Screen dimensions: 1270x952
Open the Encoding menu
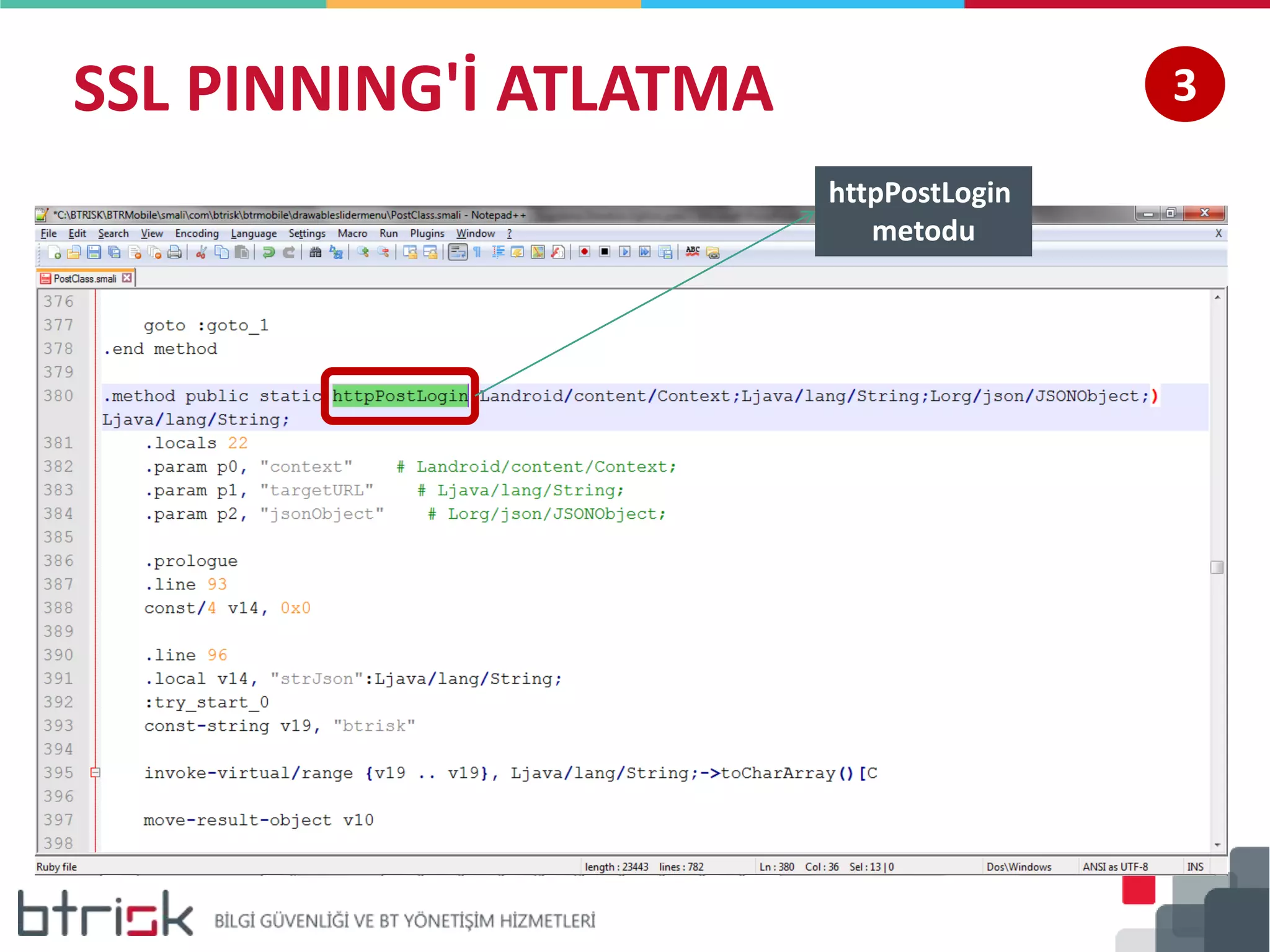click(x=197, y=234)
